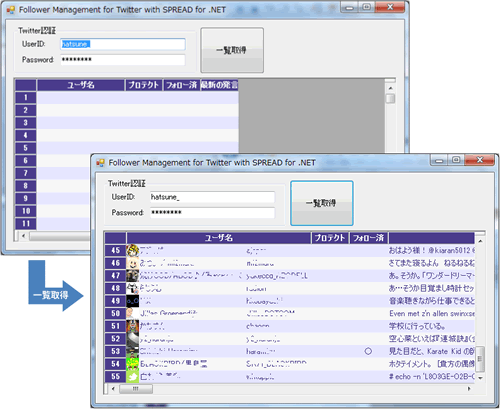500x409 pixels.
Task: Focus Password field in front window
Action: (x=212, y=212)
